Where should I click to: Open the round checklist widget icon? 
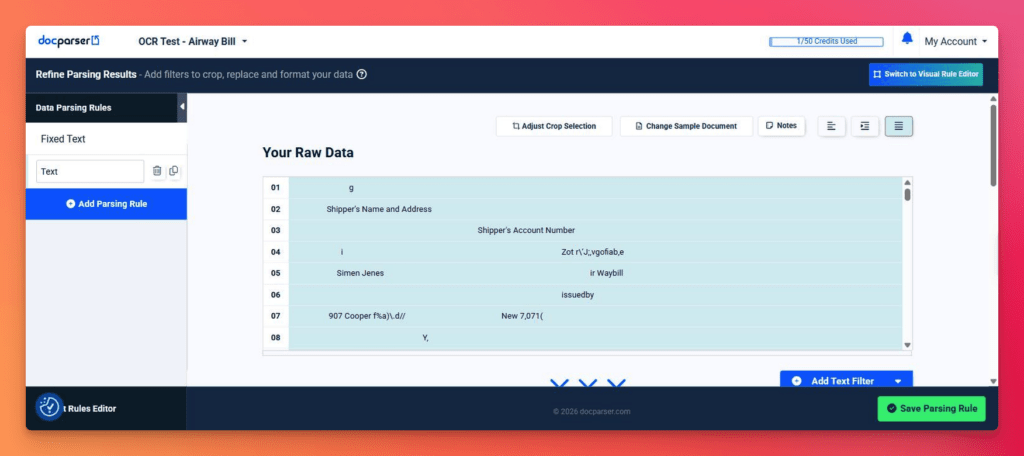[x=49, y=407]
